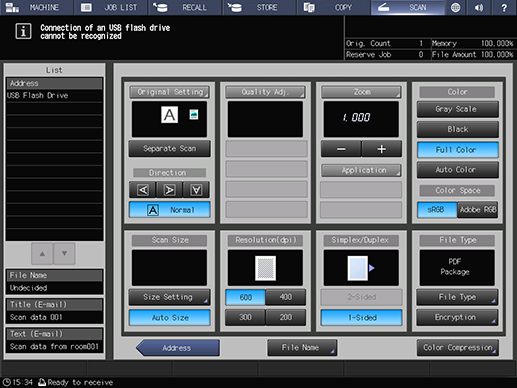Select Gray Scale color mode

pos(458,109)
